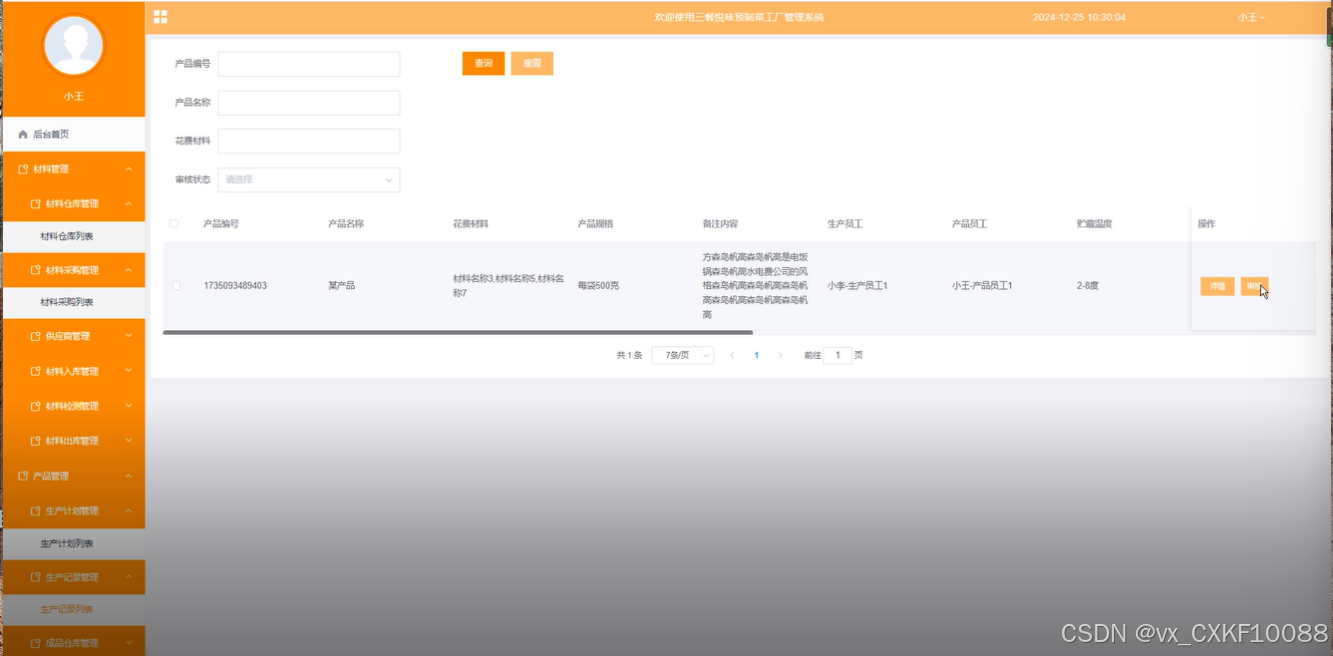
Task: Click the cell 2-8度
Action: coord(1088,286)
